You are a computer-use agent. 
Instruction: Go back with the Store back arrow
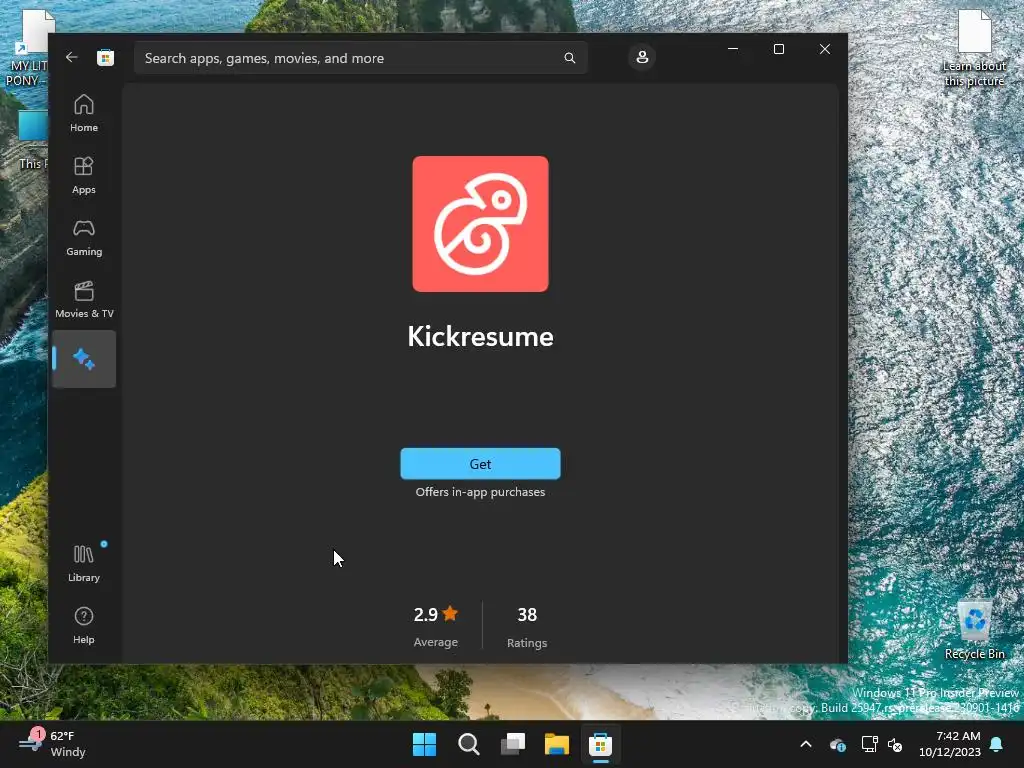click(72, 57)
